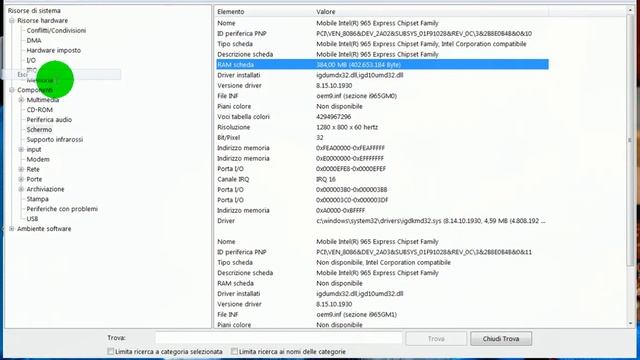Collapse the Componenti tree node
This screenshot has width=640, height=360.
click(12, 90)
